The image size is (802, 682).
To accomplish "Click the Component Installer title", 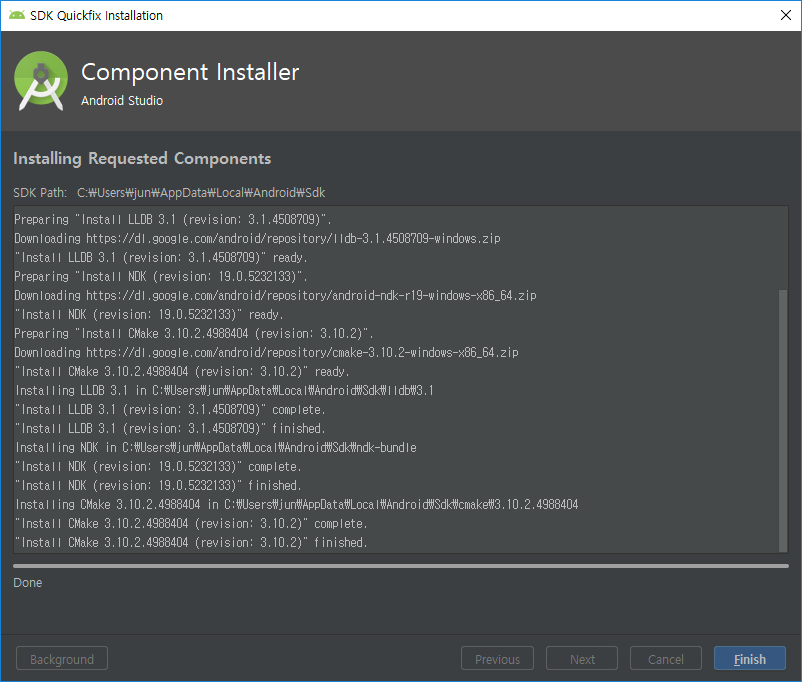I will click(190, 72).
